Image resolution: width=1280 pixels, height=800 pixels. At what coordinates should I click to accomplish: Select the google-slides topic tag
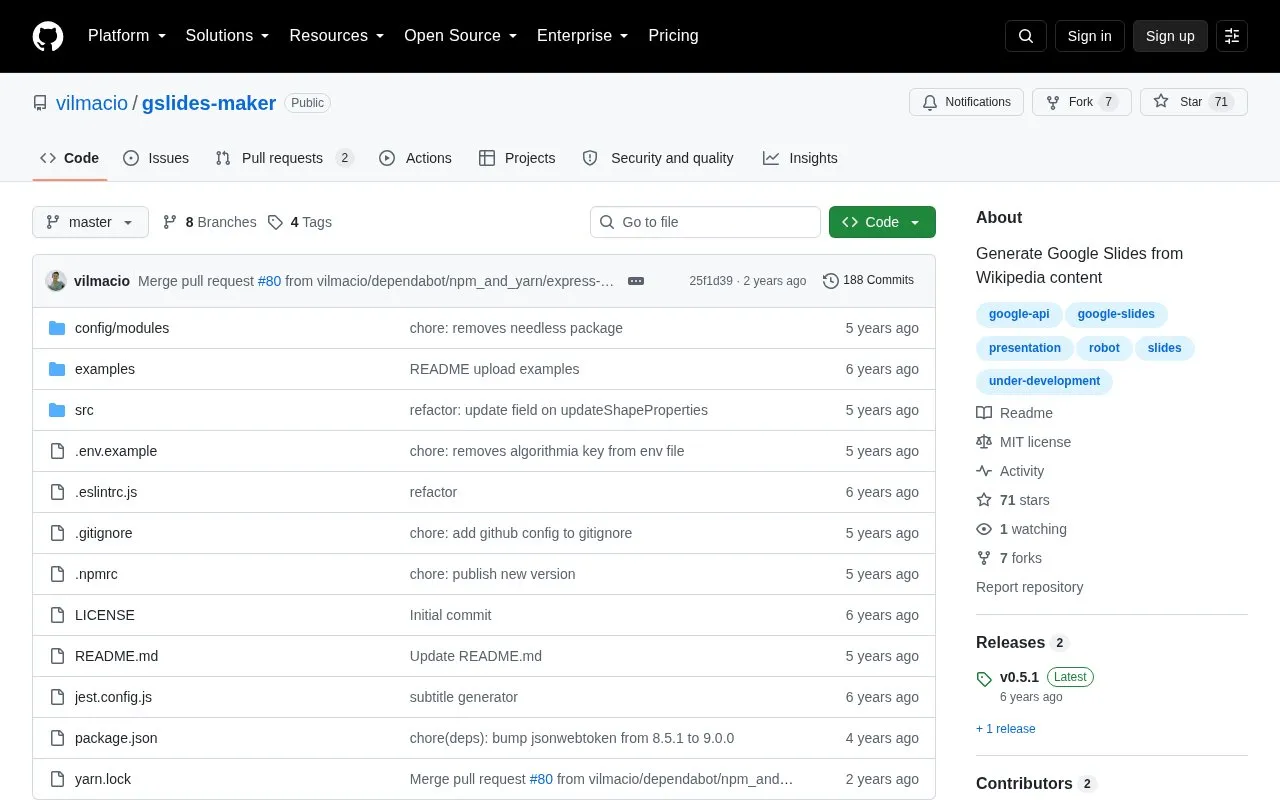pos(1116,314)
